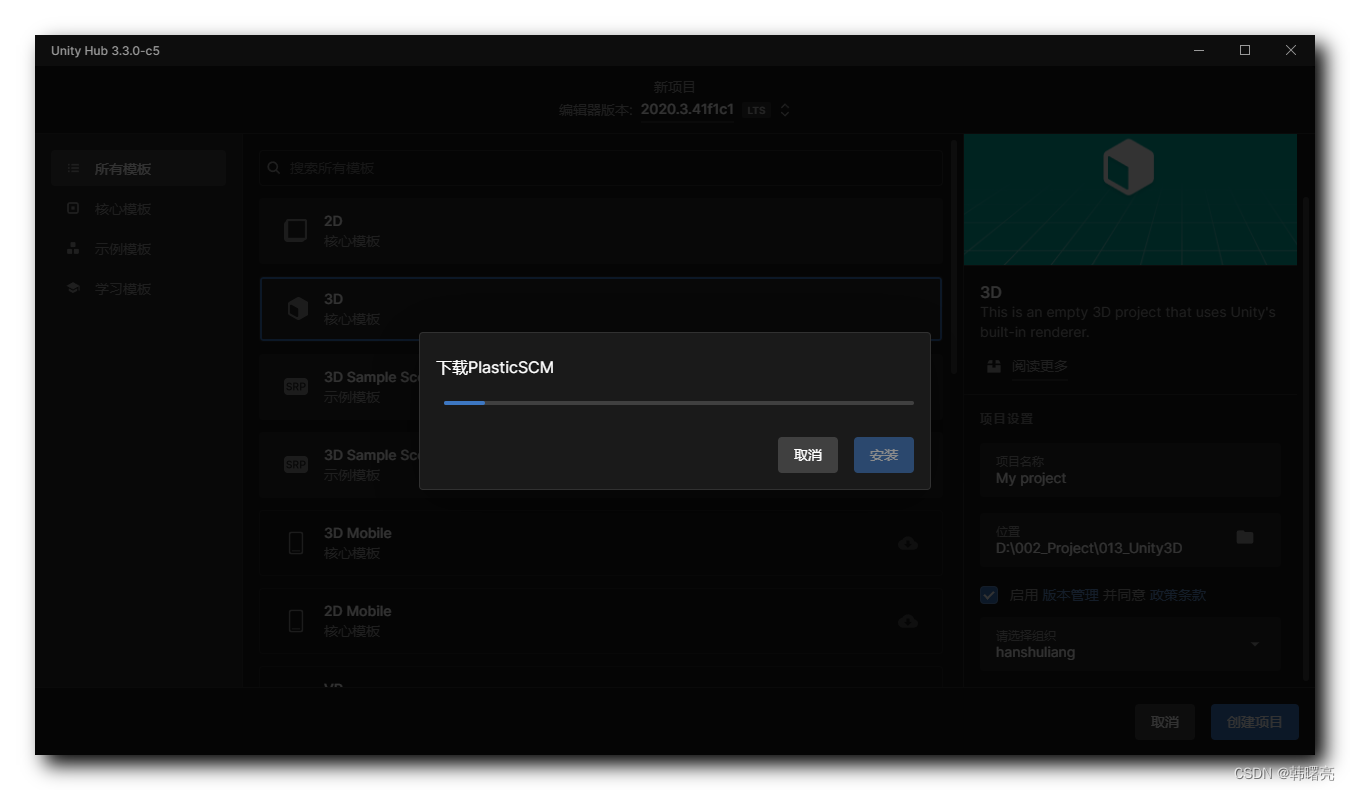Download the 3D Mobile template via cloud icon
Screen dimensions: 1350x790
click(x=908, y=543)
